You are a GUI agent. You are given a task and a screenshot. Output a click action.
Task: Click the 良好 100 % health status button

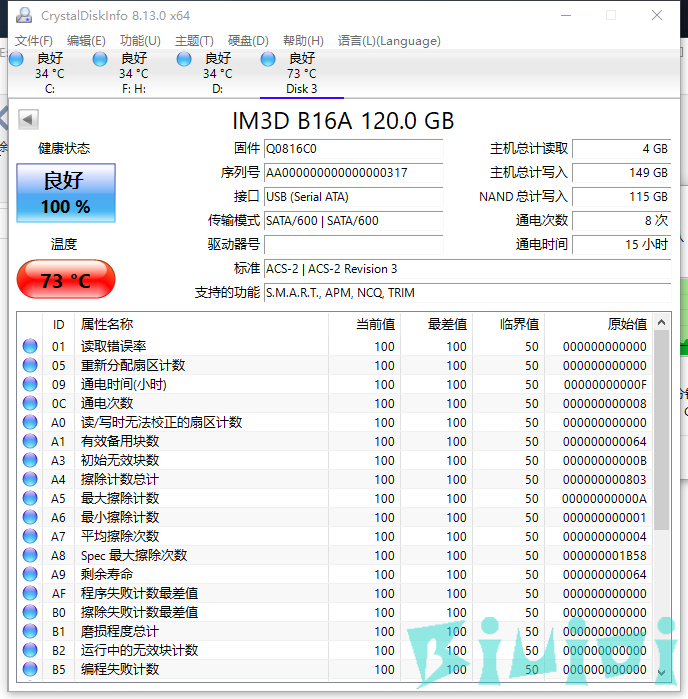tap(66, 193)
